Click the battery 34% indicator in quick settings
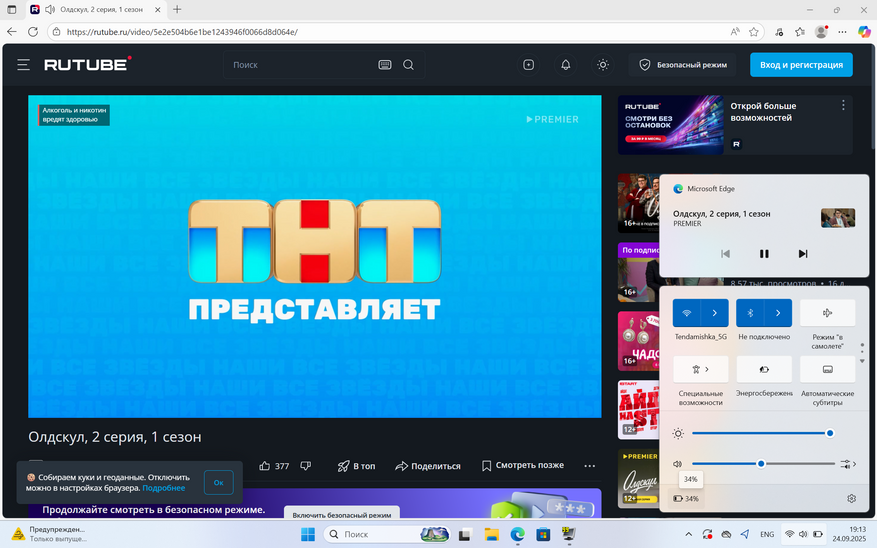 (686, 498)
